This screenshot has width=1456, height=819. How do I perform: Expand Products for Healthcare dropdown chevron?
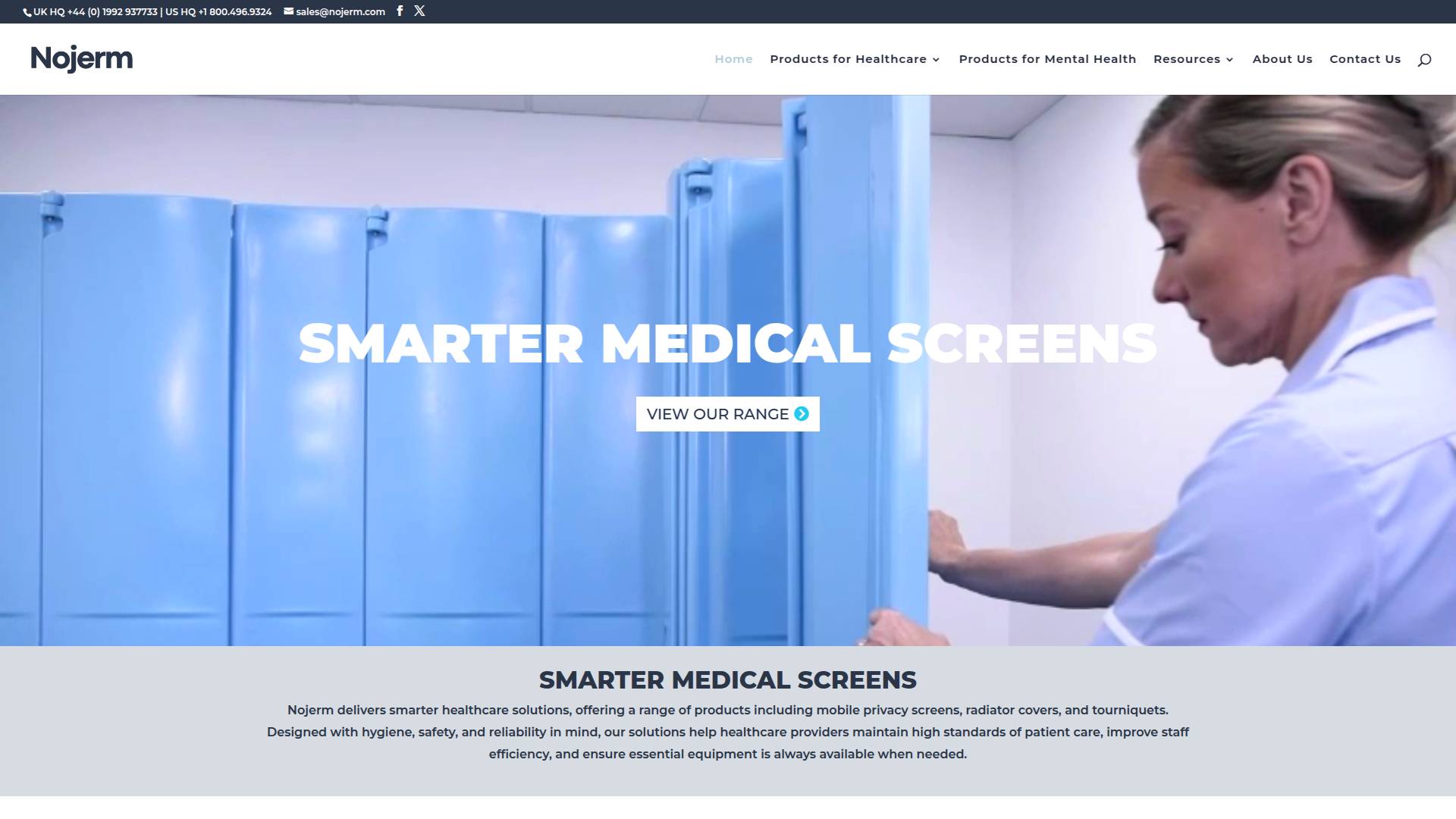point(937,60)
